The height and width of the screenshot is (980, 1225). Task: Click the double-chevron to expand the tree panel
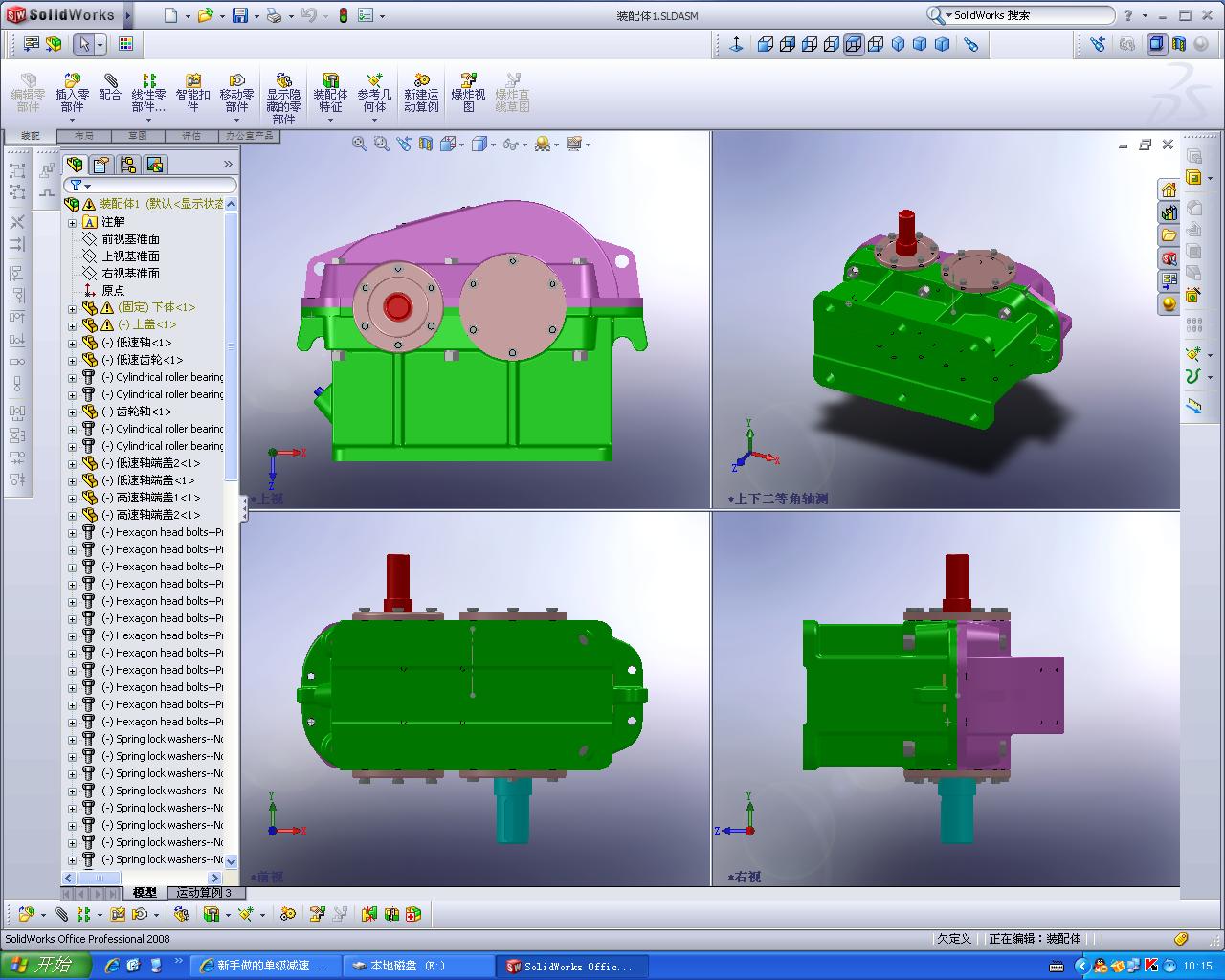[x=228, y=165]
